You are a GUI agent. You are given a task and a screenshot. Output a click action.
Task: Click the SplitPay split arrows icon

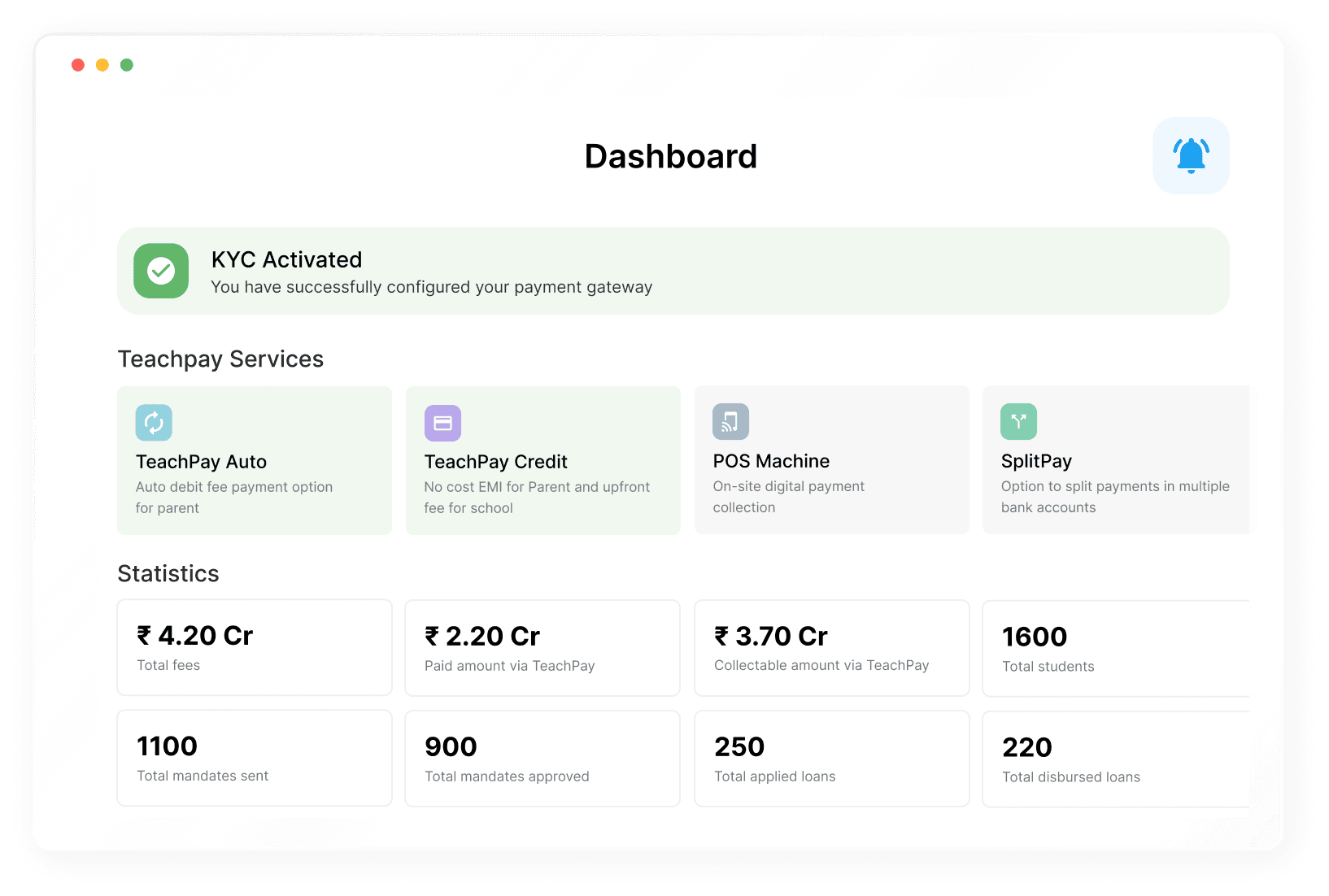(x=1018, y=421)
